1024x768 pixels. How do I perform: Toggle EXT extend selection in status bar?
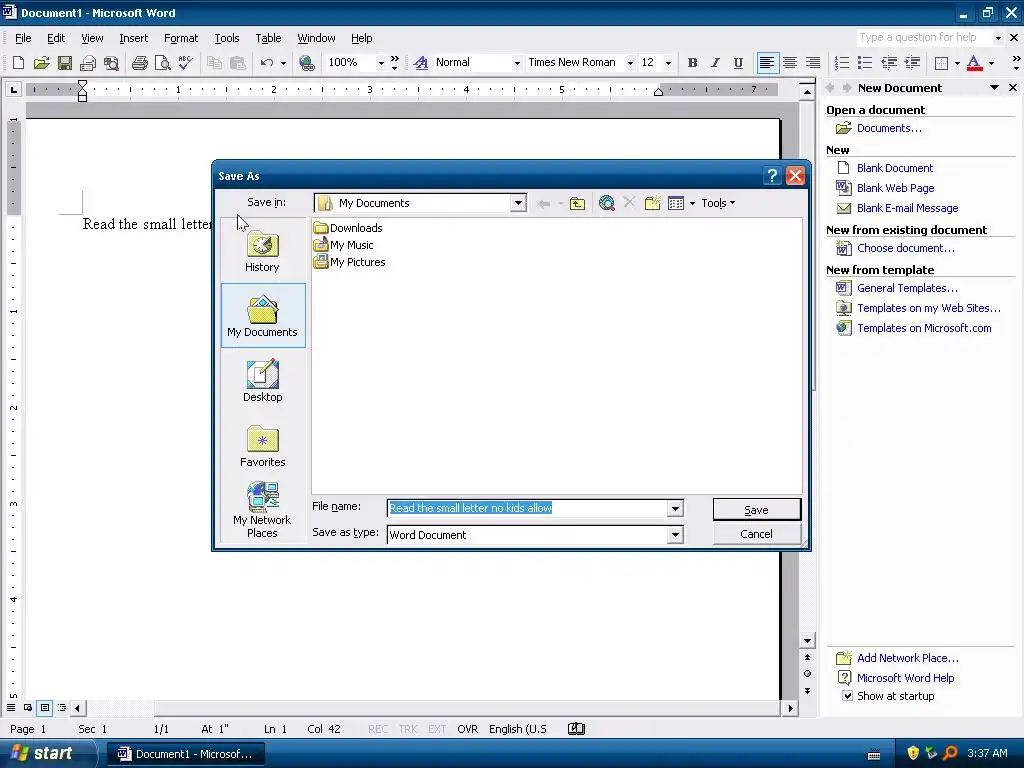(437, 729)
